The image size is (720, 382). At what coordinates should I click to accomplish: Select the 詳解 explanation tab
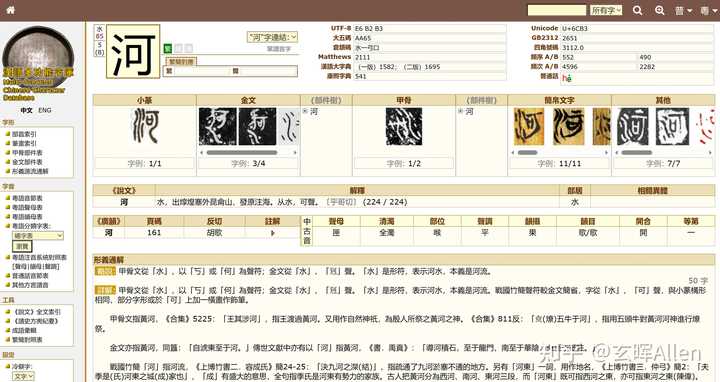tap(105, 290)
